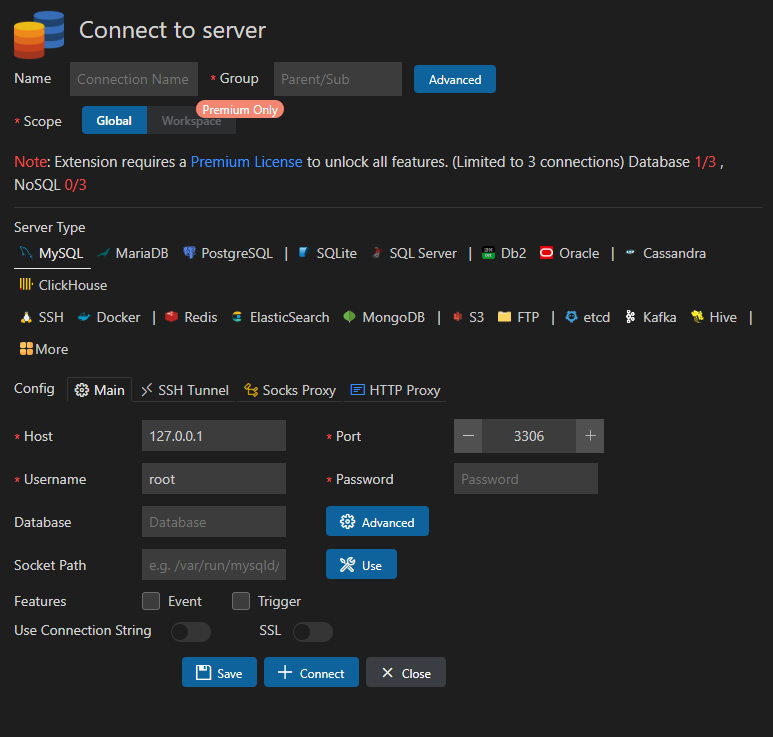Select the Workspace scope option

(191, 120)
